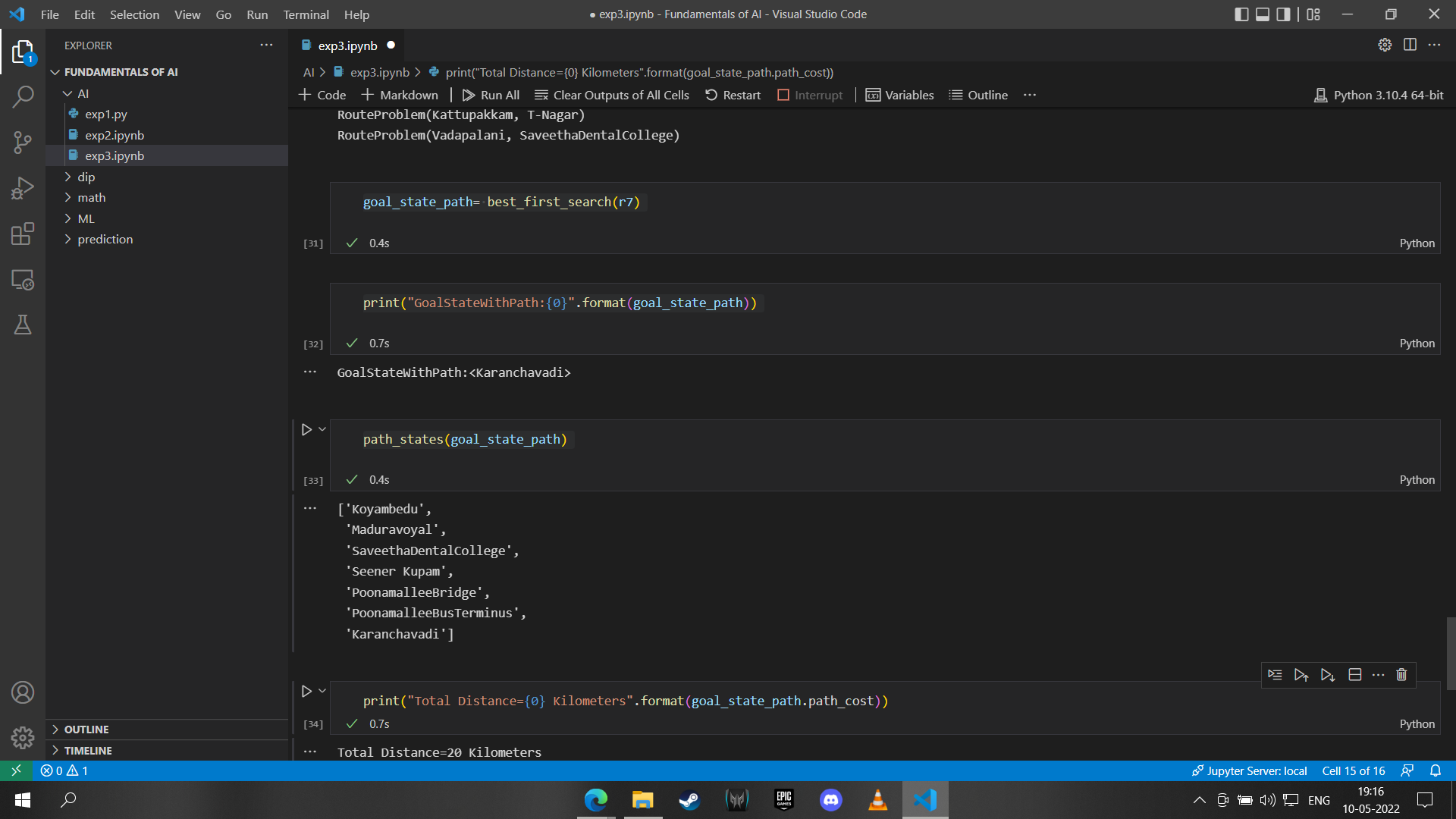This screenshot has width=1456, height=819.
Task: Click Run All in notebook toolbar
Action: [x=491, y=95]
